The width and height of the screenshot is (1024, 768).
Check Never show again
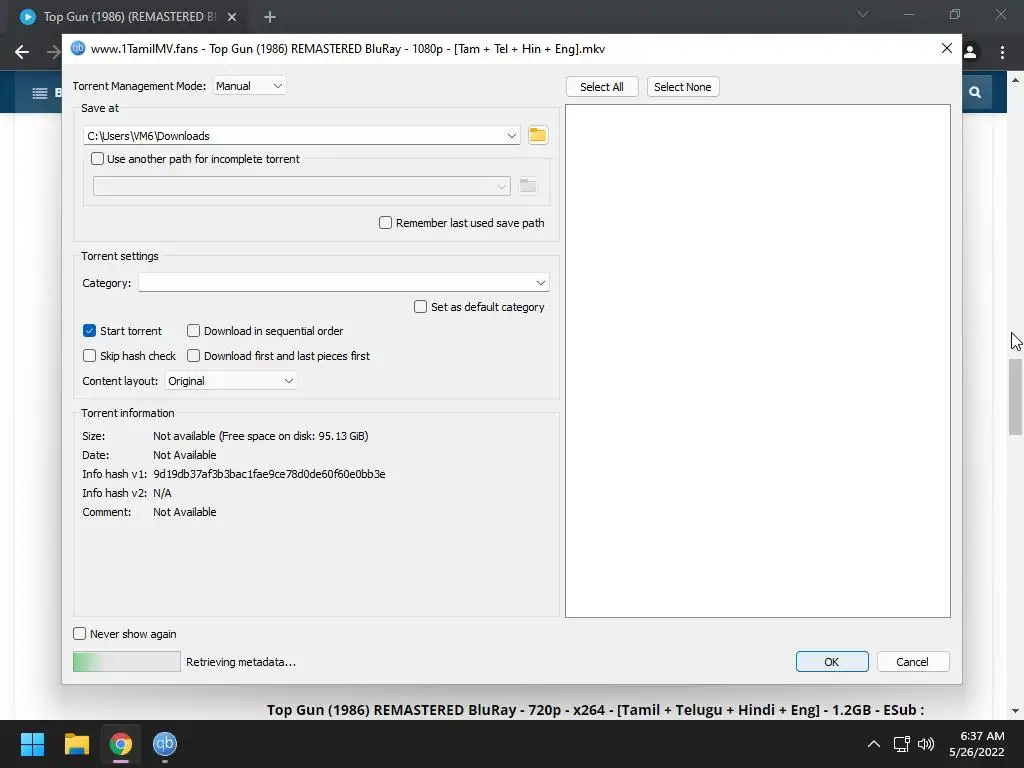(x=80, y=633)
